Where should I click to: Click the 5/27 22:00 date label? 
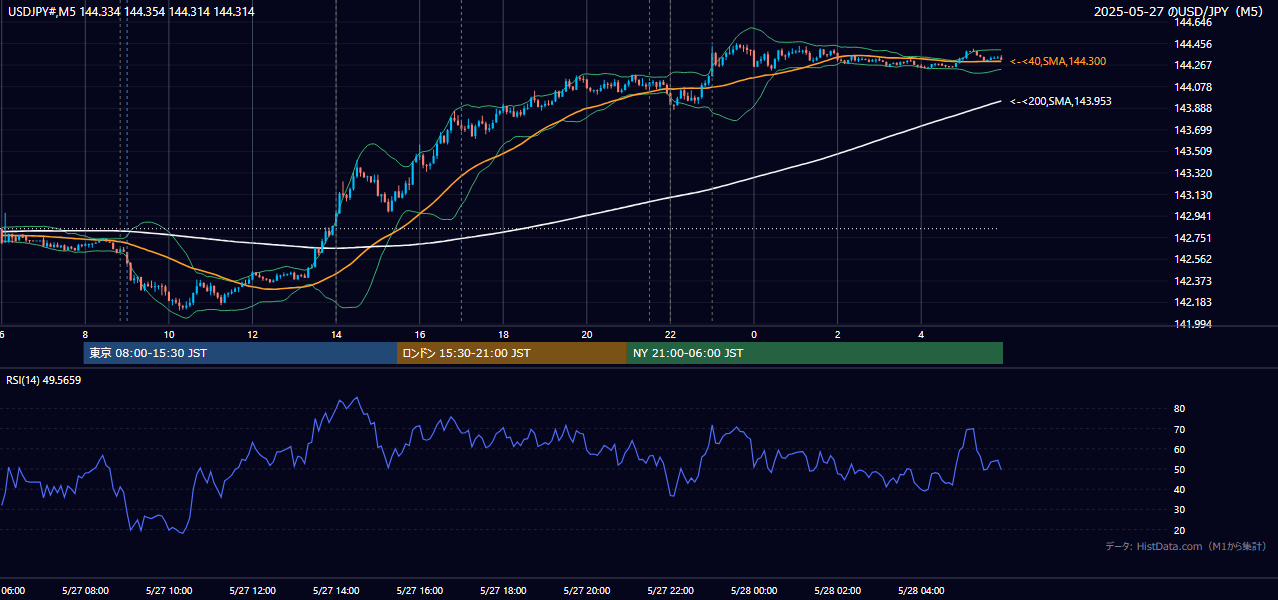pos(670,590)
